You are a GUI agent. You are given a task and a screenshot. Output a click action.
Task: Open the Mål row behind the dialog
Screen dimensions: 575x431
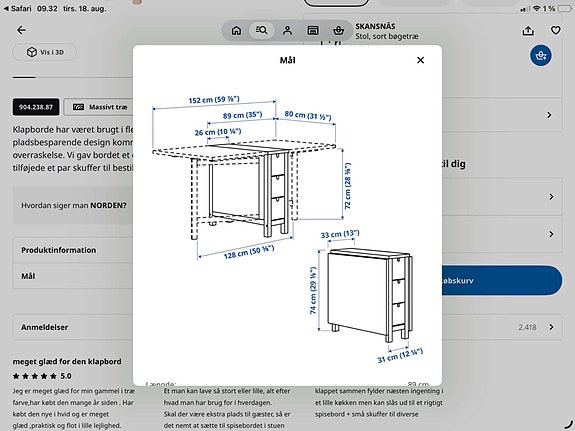click(73, 276)
